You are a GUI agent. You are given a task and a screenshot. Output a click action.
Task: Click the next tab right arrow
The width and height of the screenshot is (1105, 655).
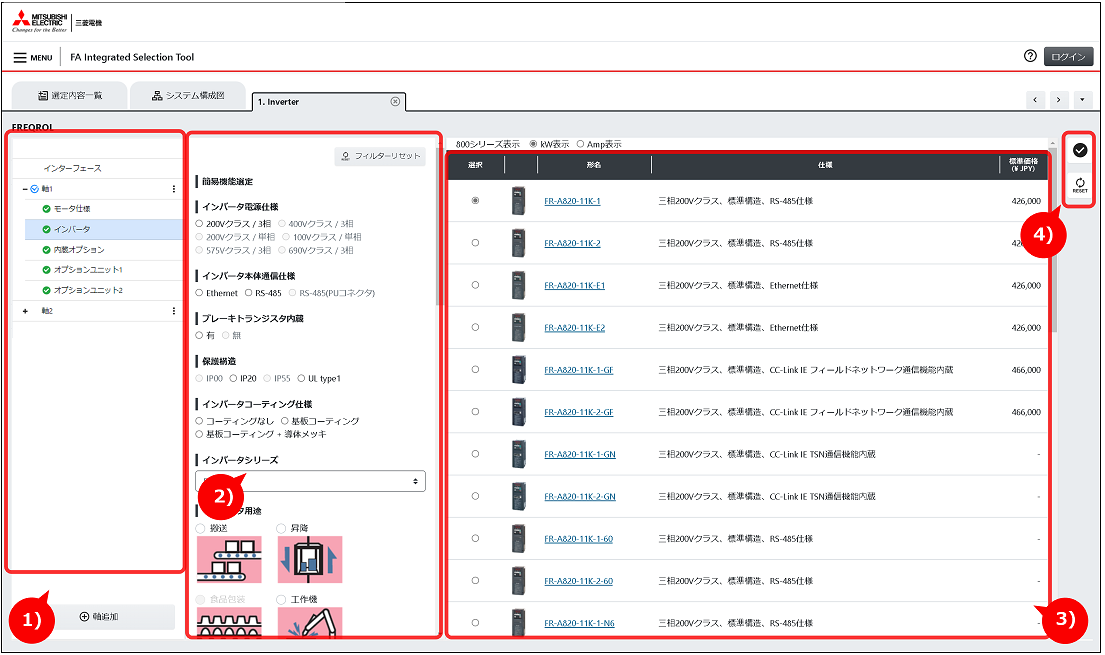tap(1058, 100)
